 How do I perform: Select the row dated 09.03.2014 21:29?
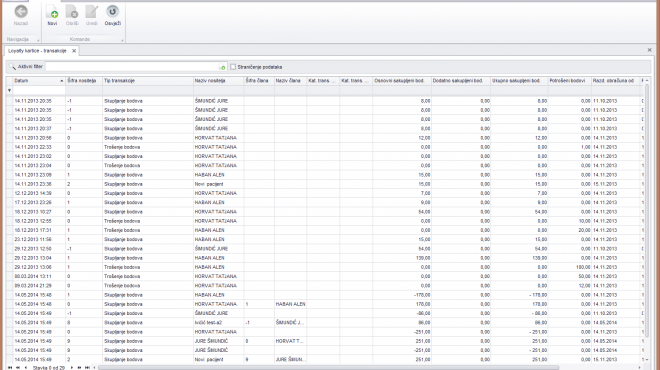pos(324,286)
